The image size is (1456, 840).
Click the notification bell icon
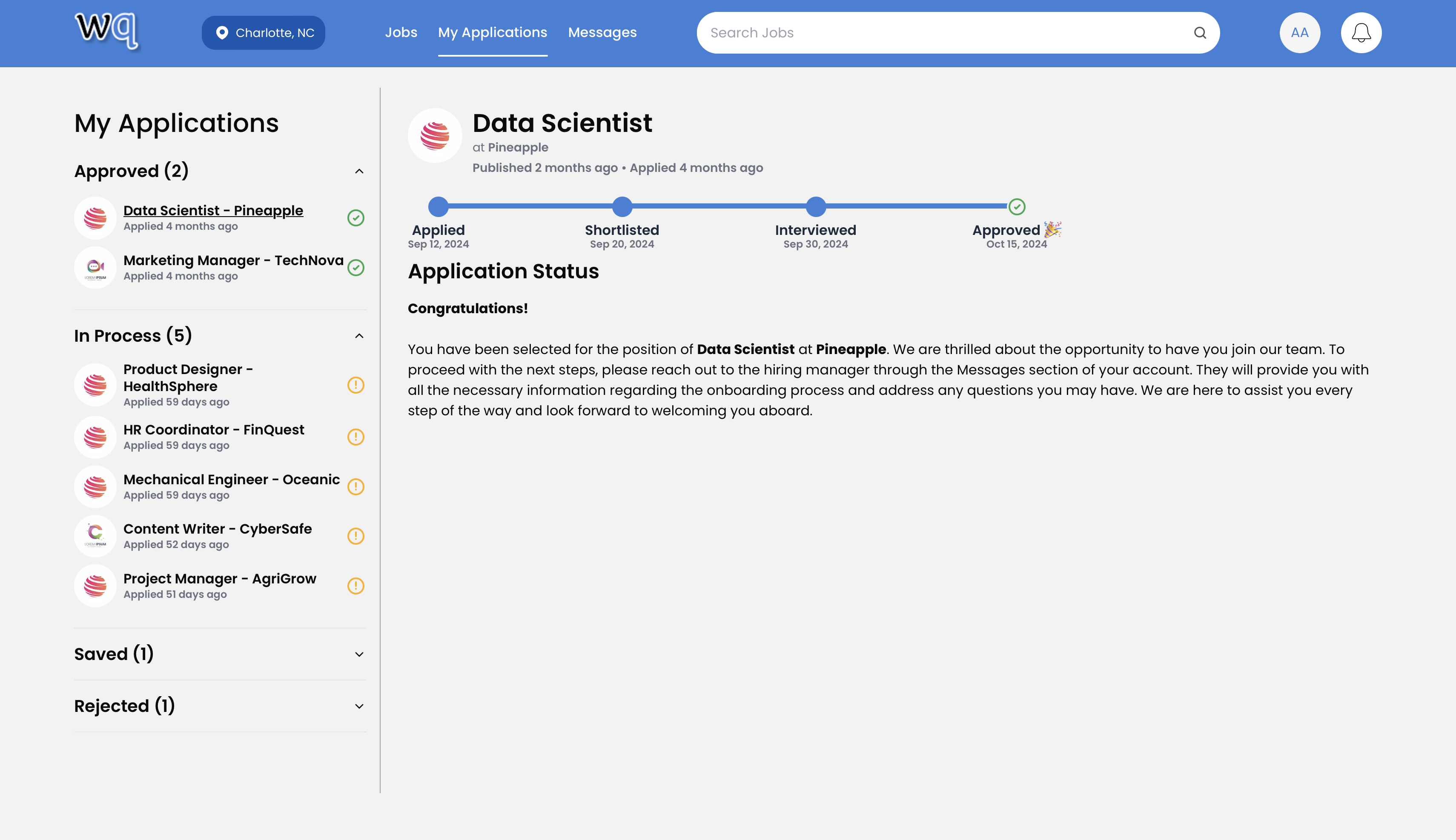pyautogui.click(x=1360, y=33)
